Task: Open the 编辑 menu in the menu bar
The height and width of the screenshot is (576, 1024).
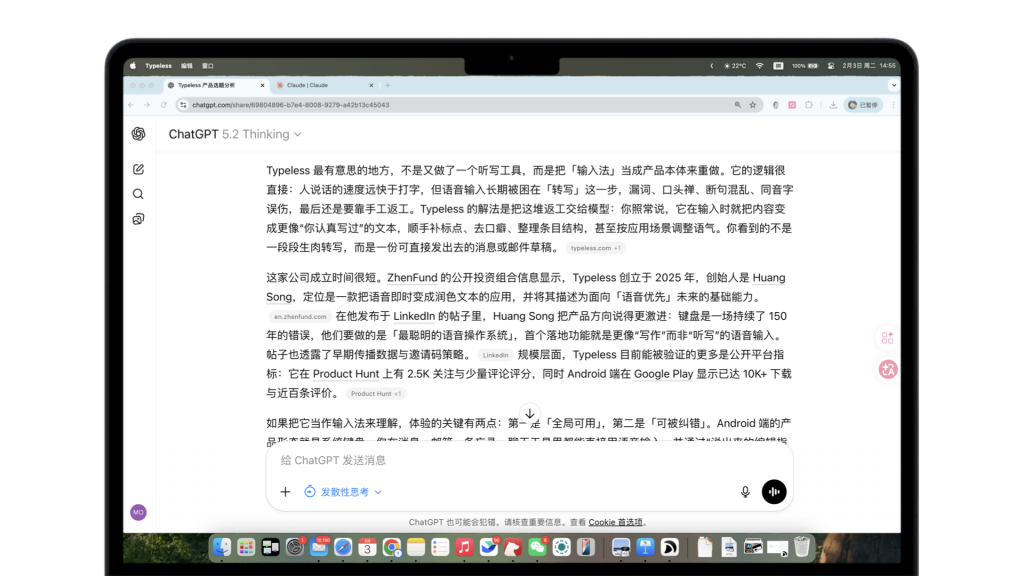Action: [187, 66]
